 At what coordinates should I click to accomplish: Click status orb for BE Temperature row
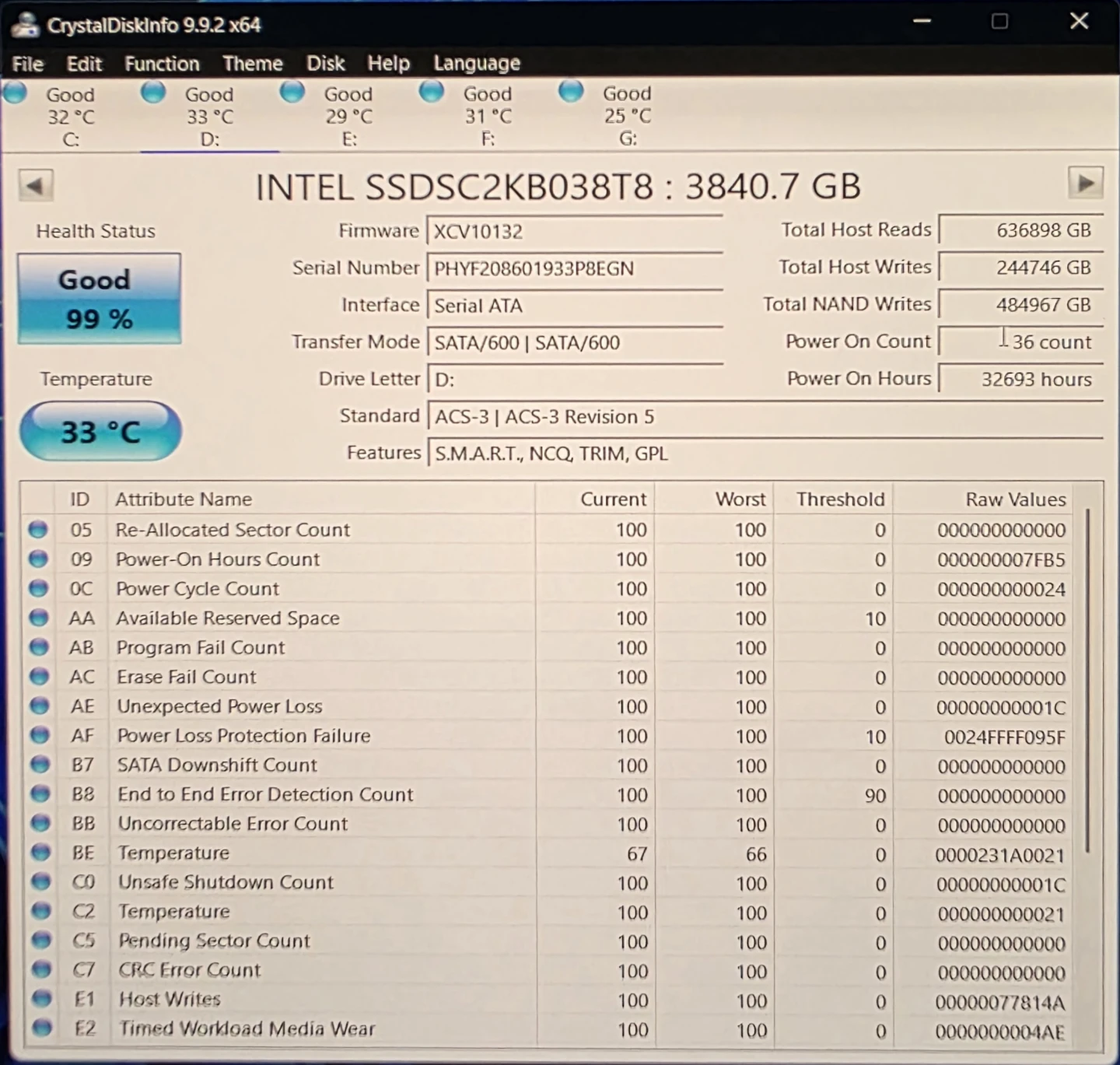coord(40,853)
